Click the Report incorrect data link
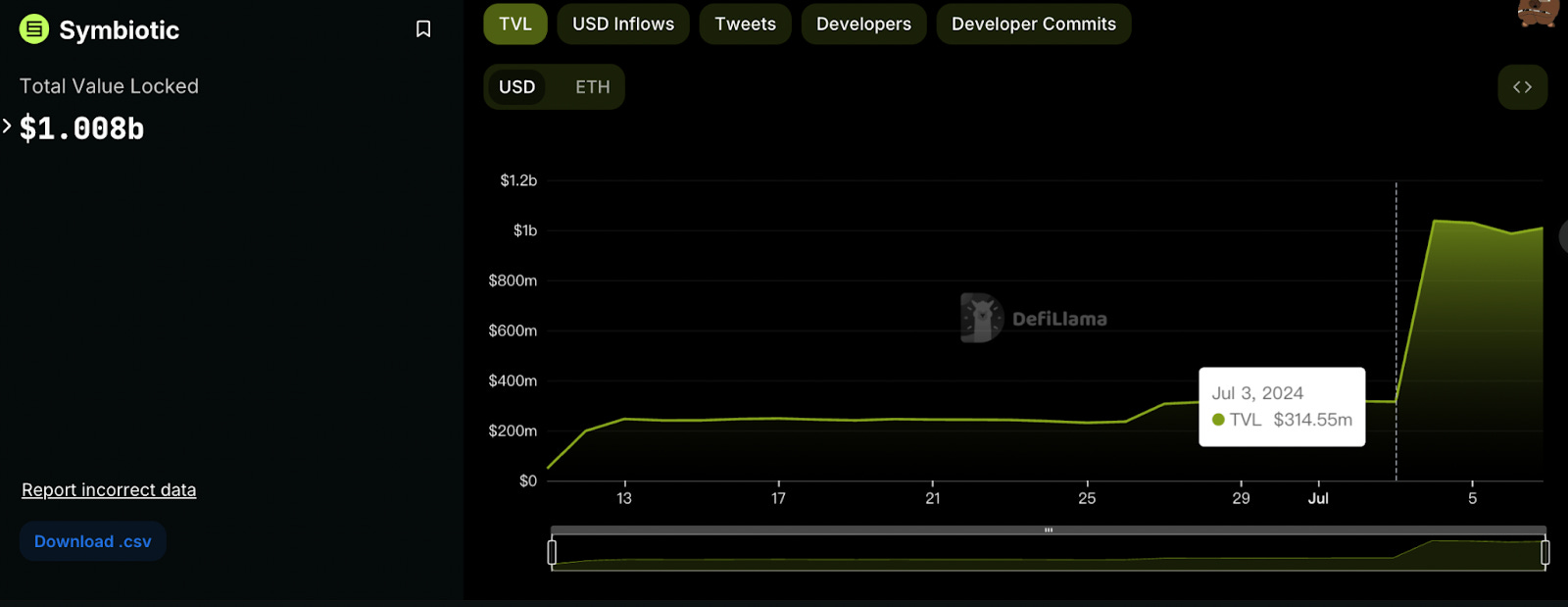This screenshot has height=607, width=1568. pyautogui.click(x=109, y=489)
